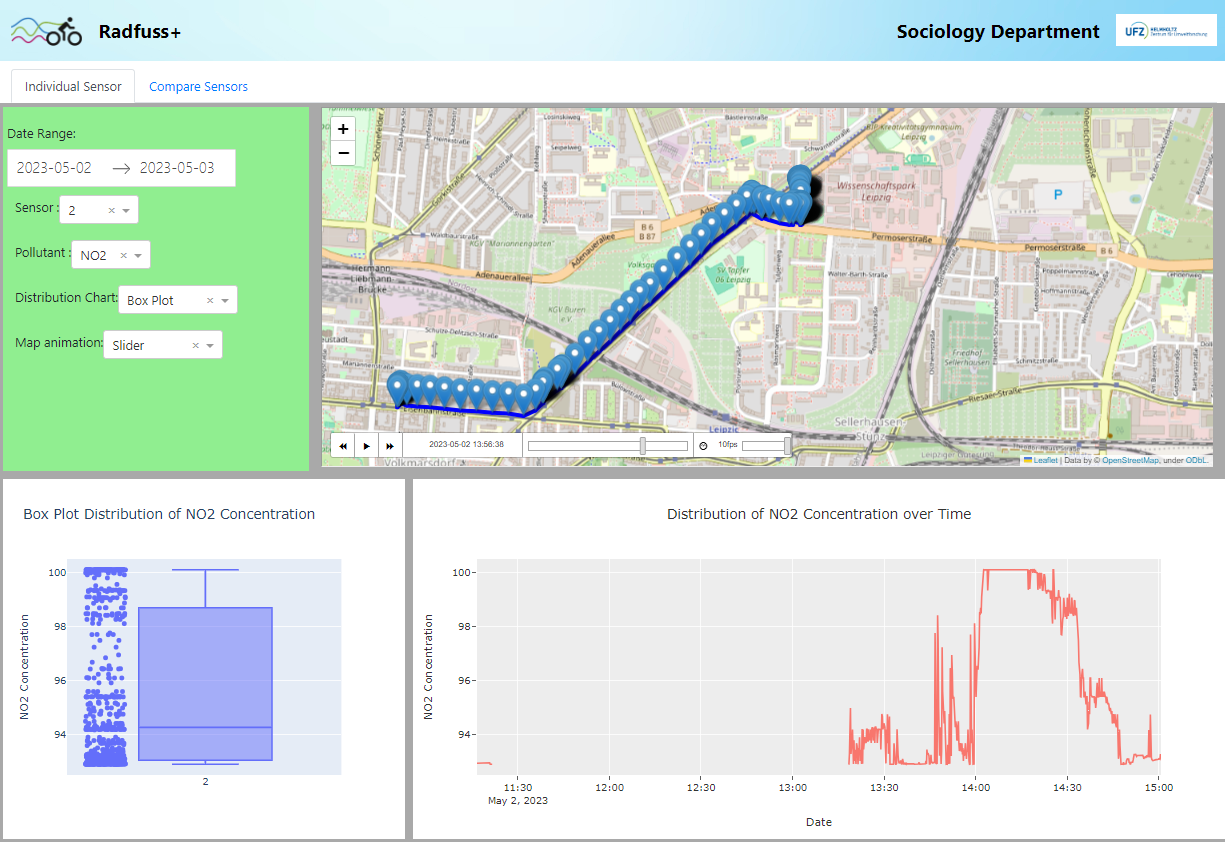
Task: Open the Leaflet attribution link
Action: click(1040, 460)
